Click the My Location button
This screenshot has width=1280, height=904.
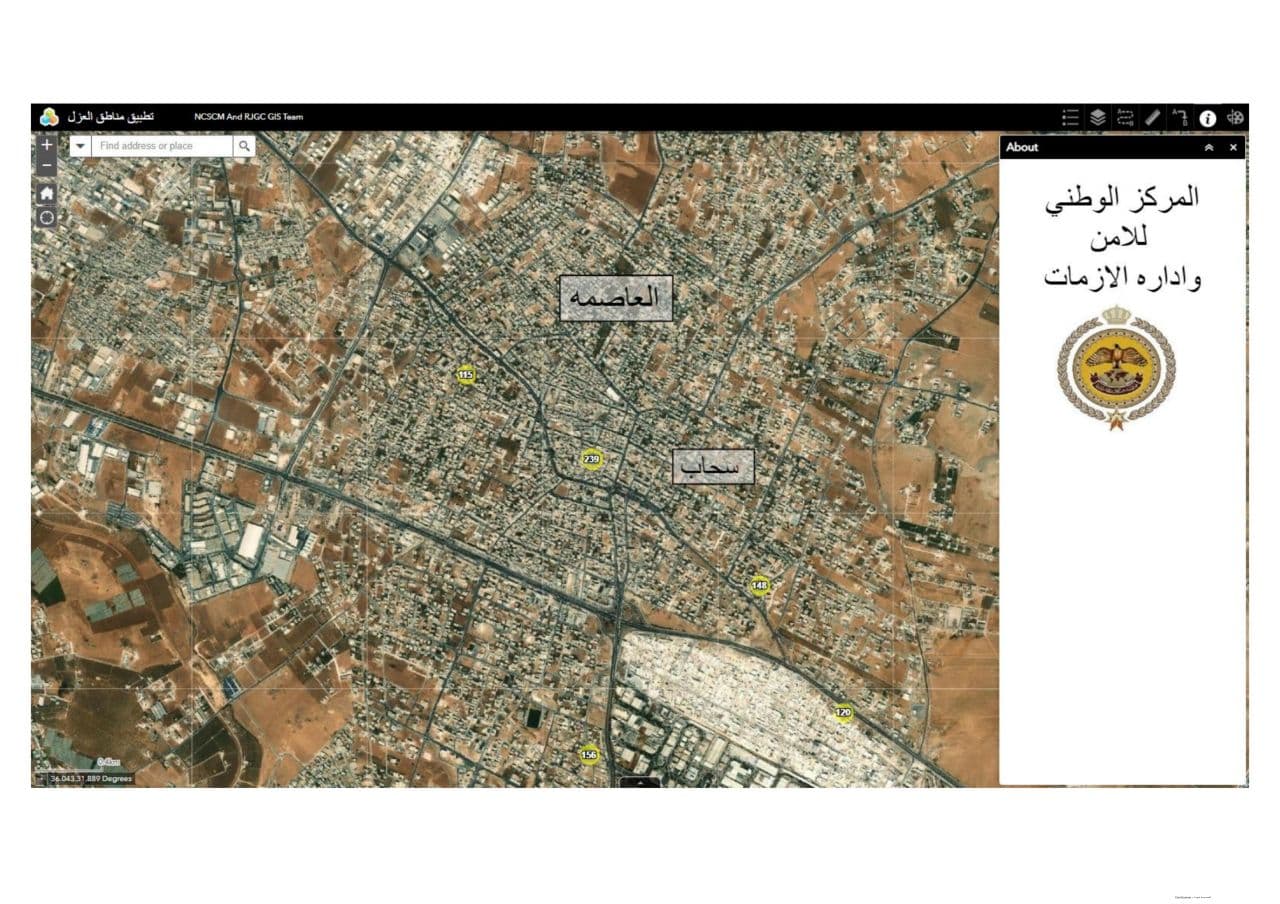(x=47, y=217)
